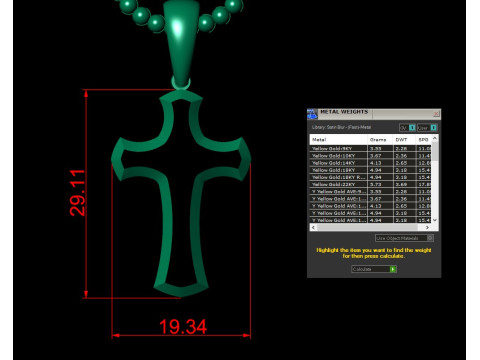The width and height of the screenshot is (480, 360).
Task: Click the horizontal scroll left arrow
Action: tap(313, 227)
